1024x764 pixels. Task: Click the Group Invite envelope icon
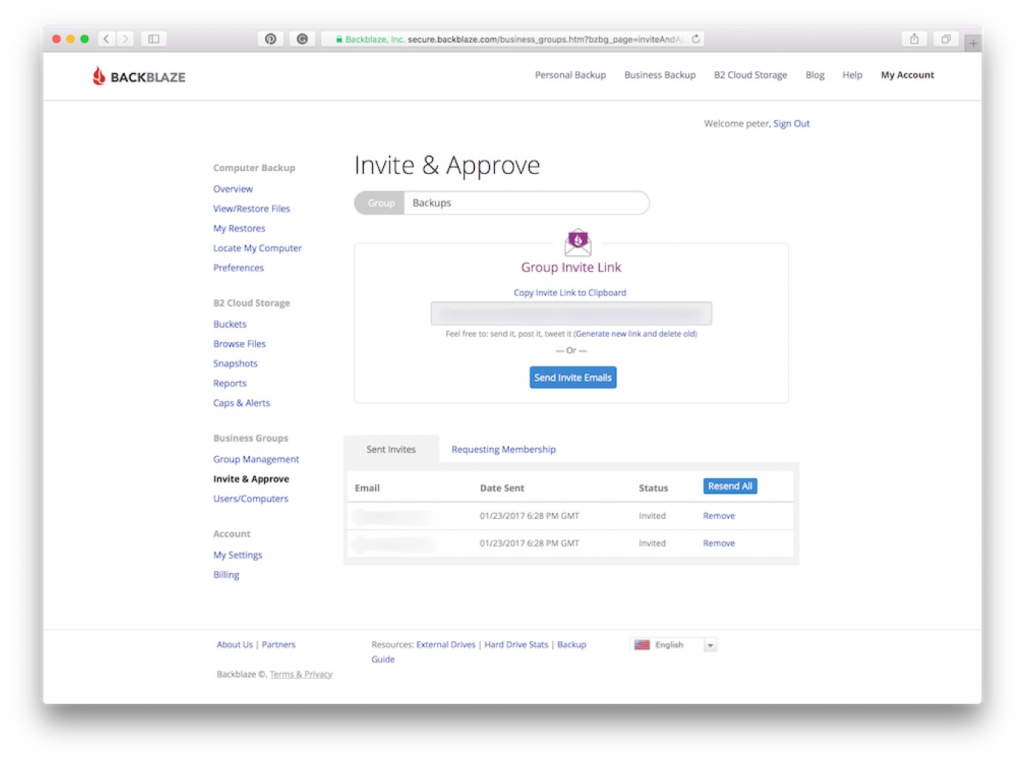(578, 242)
